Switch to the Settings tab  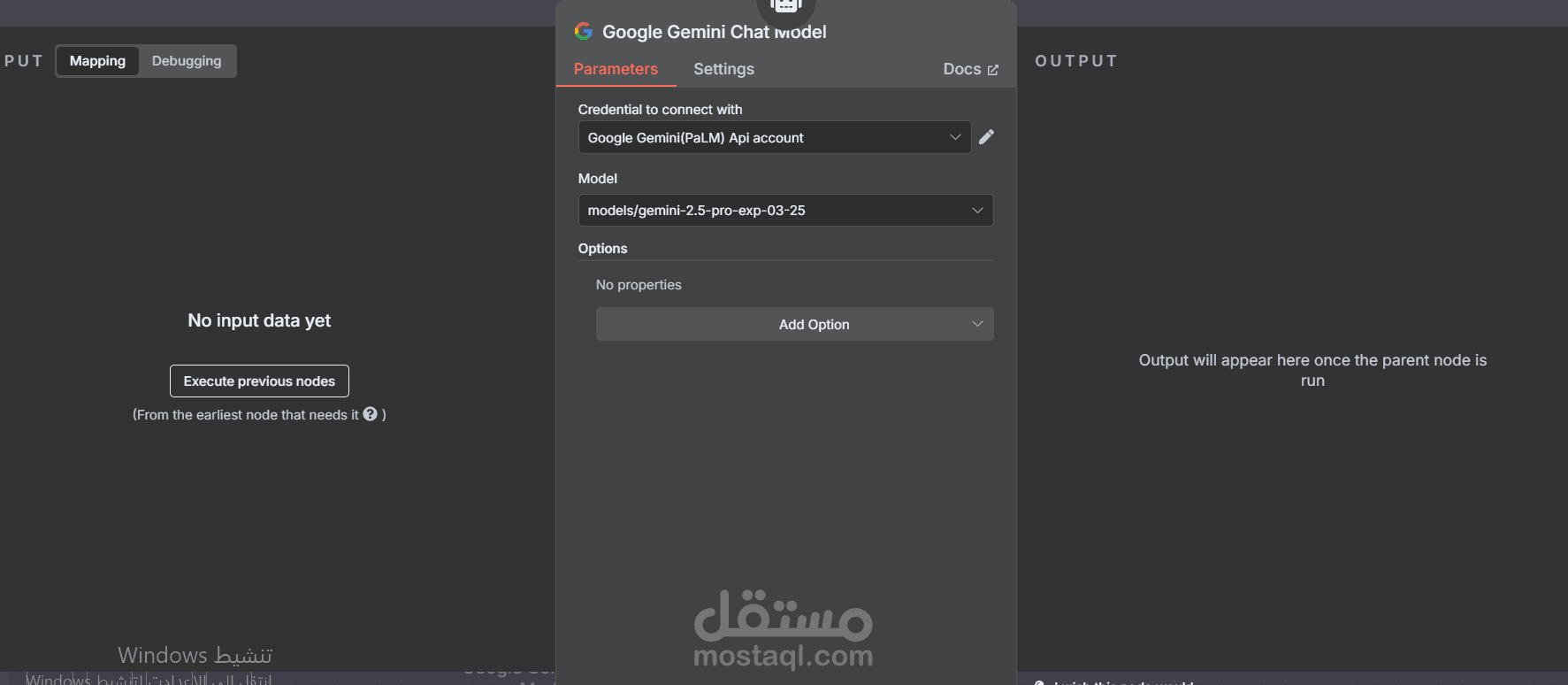click(723, 69)
